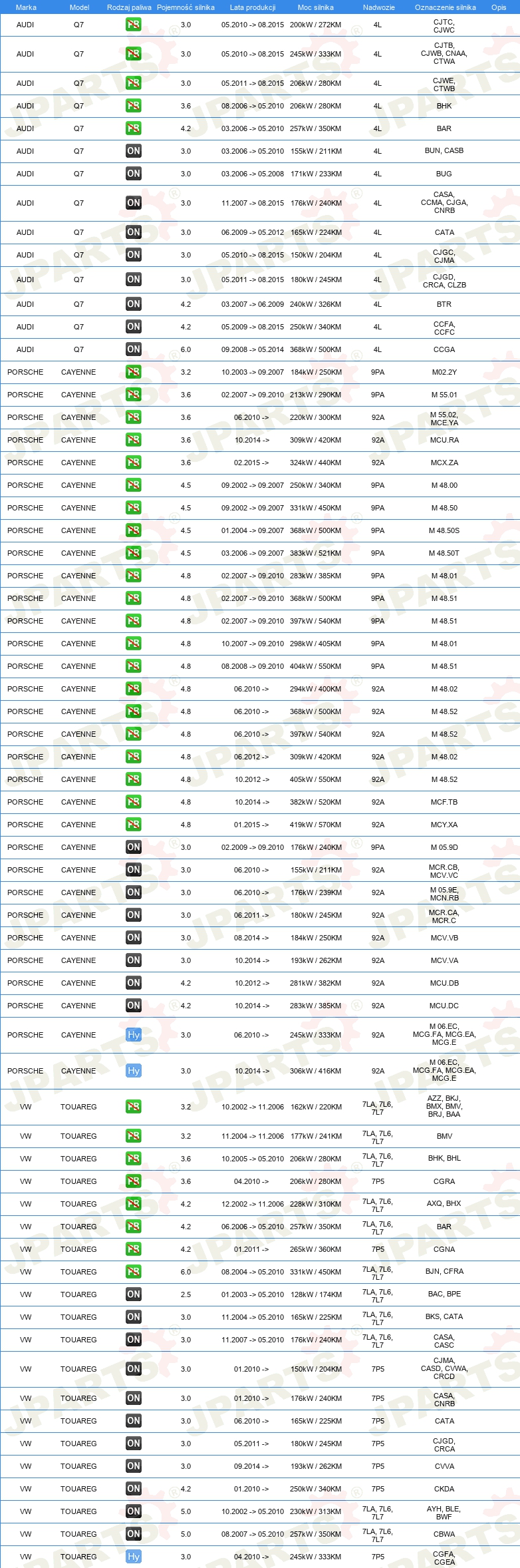
Task: Select power cell 419kW / 570KM
Action: coord(316,825)
